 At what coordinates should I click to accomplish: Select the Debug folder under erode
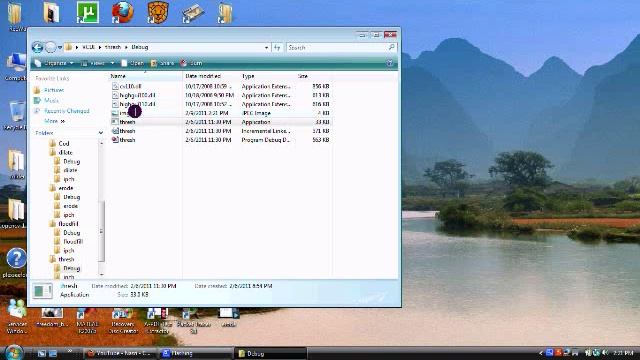[67, 197]
